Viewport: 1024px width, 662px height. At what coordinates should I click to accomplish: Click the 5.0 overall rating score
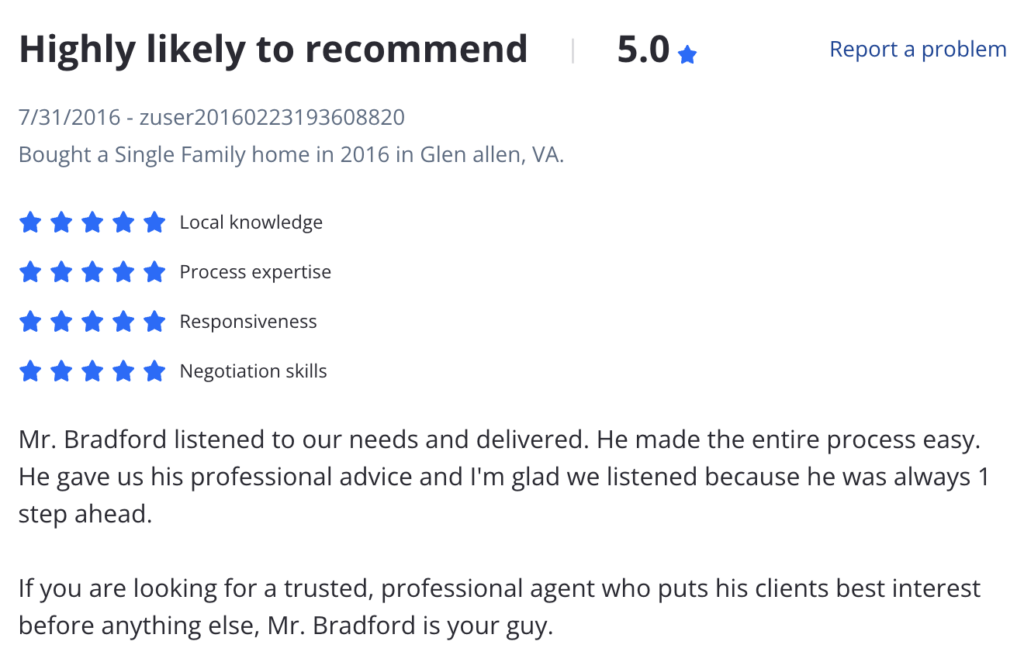pyautogui.click(x=643, y=50)
